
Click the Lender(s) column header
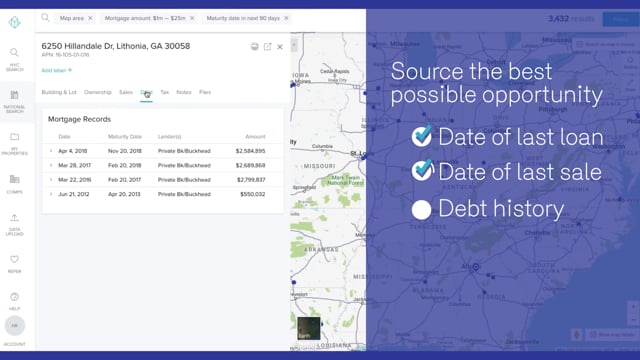(x=169, y=137)
